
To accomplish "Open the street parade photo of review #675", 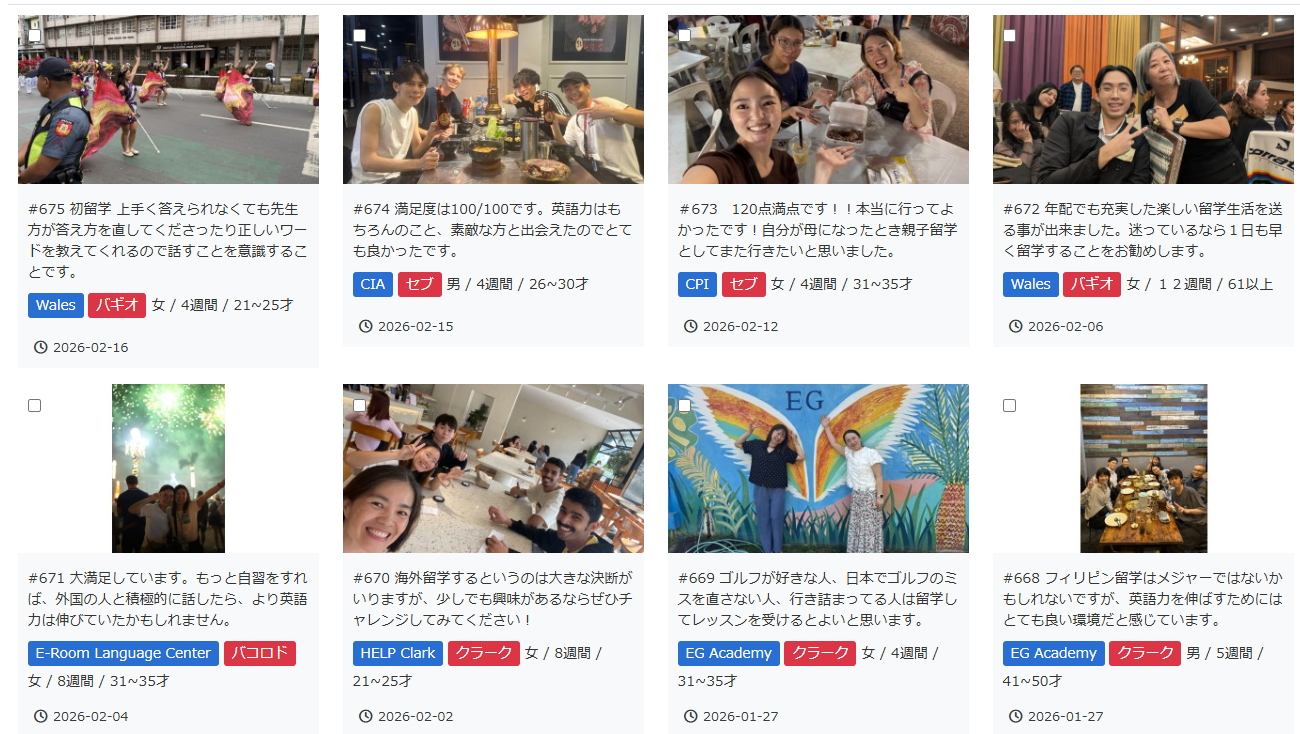I will (x=168, y=99).
